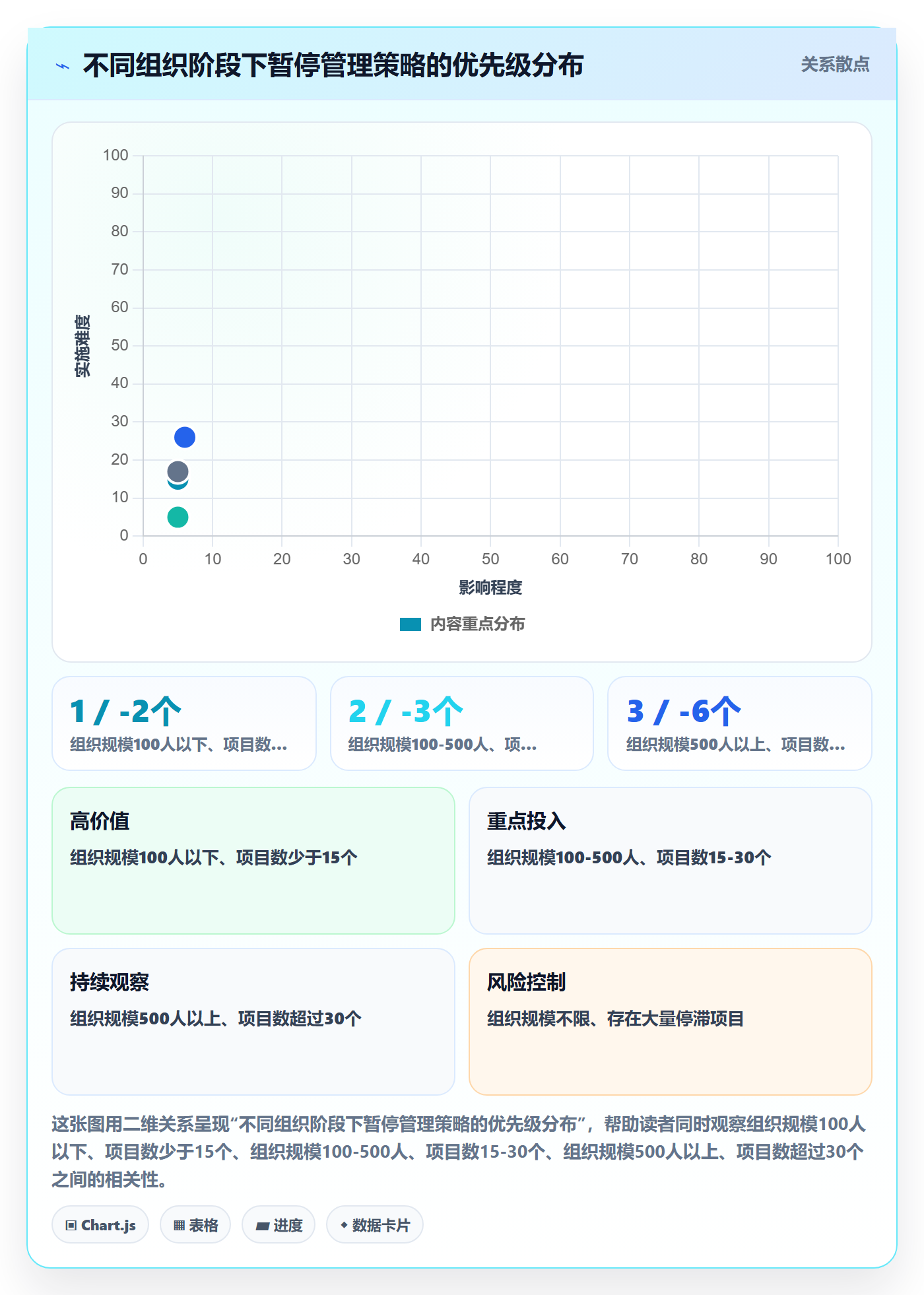Select the 风险控制 quadrant card

click(671, 1022)
